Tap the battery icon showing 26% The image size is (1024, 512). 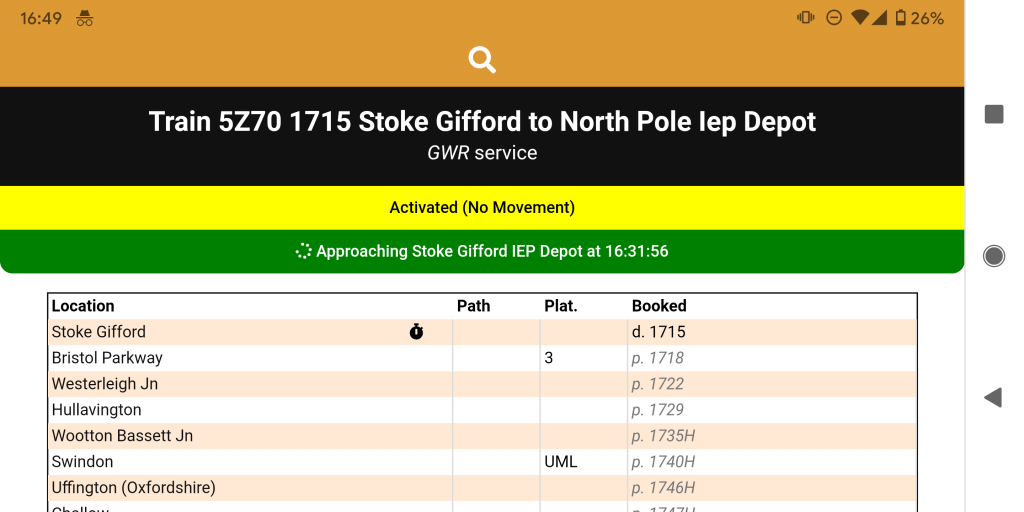(901, 18)
